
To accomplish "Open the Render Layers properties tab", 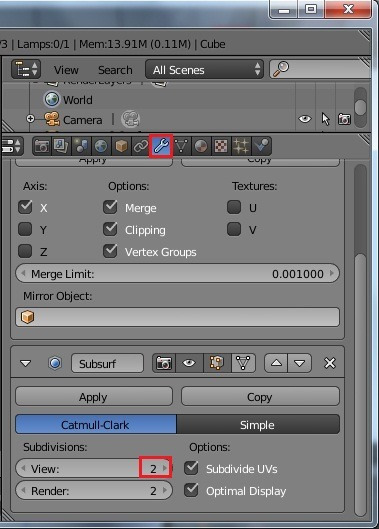I will point(61,146).
